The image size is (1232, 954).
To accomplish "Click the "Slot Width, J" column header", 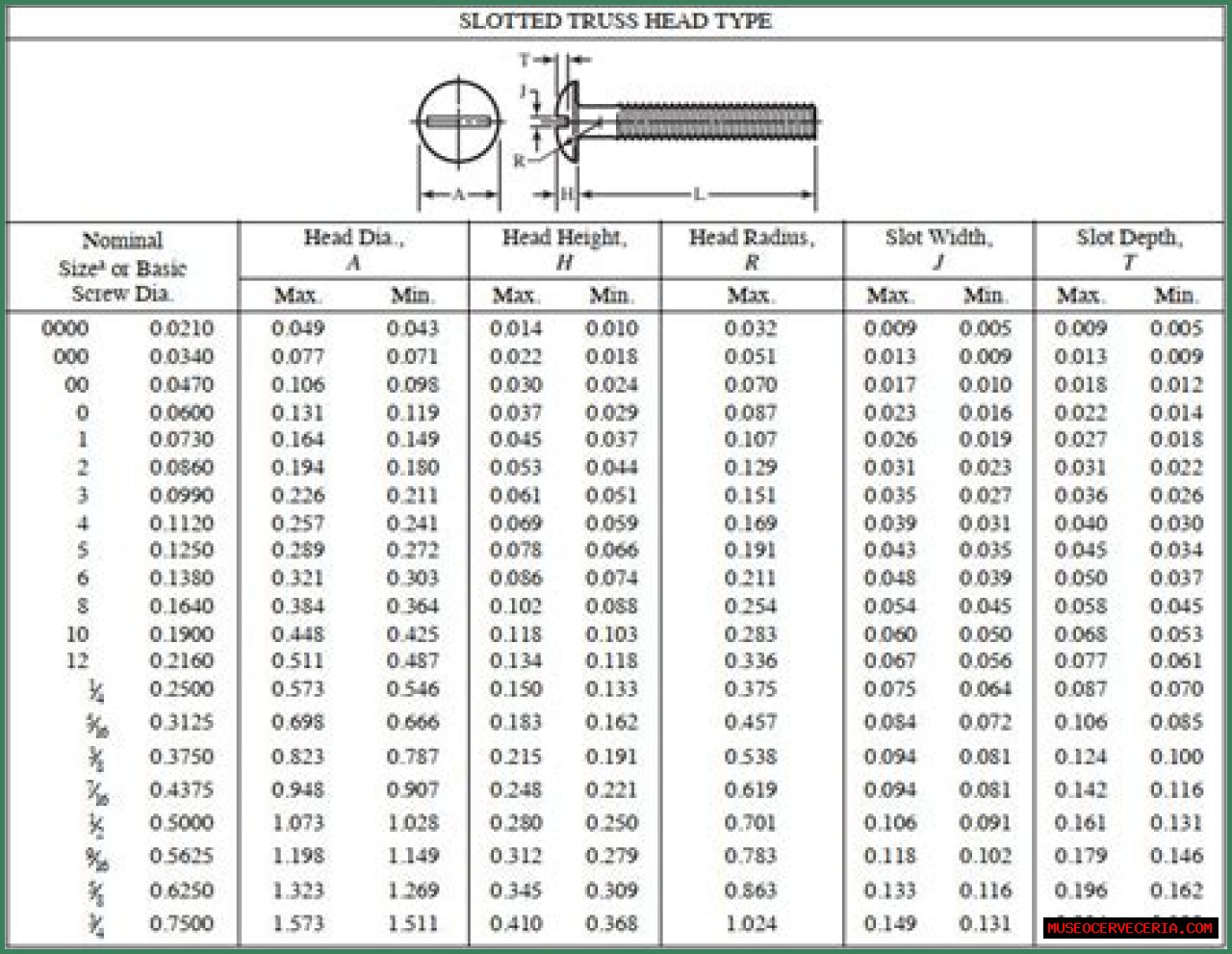I will click(938, 249).
